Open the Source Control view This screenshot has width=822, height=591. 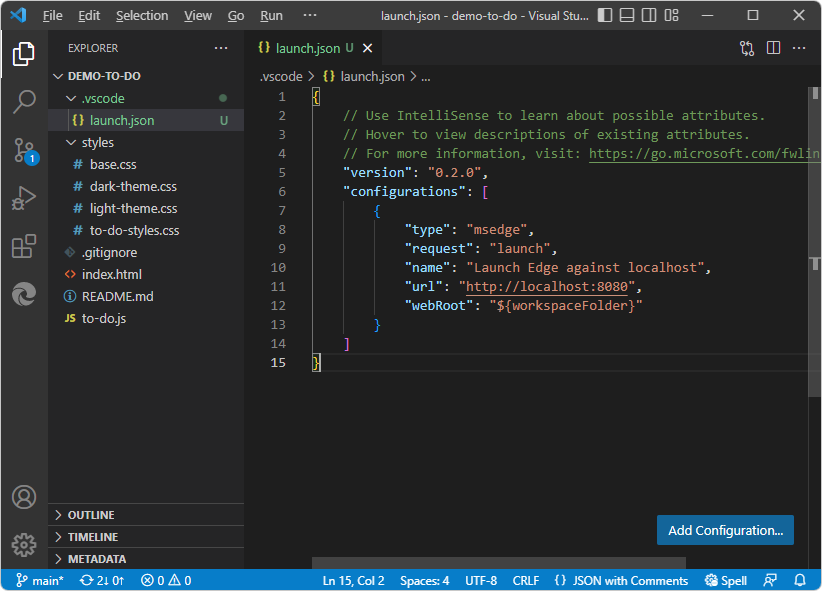(x=23, y=151)
